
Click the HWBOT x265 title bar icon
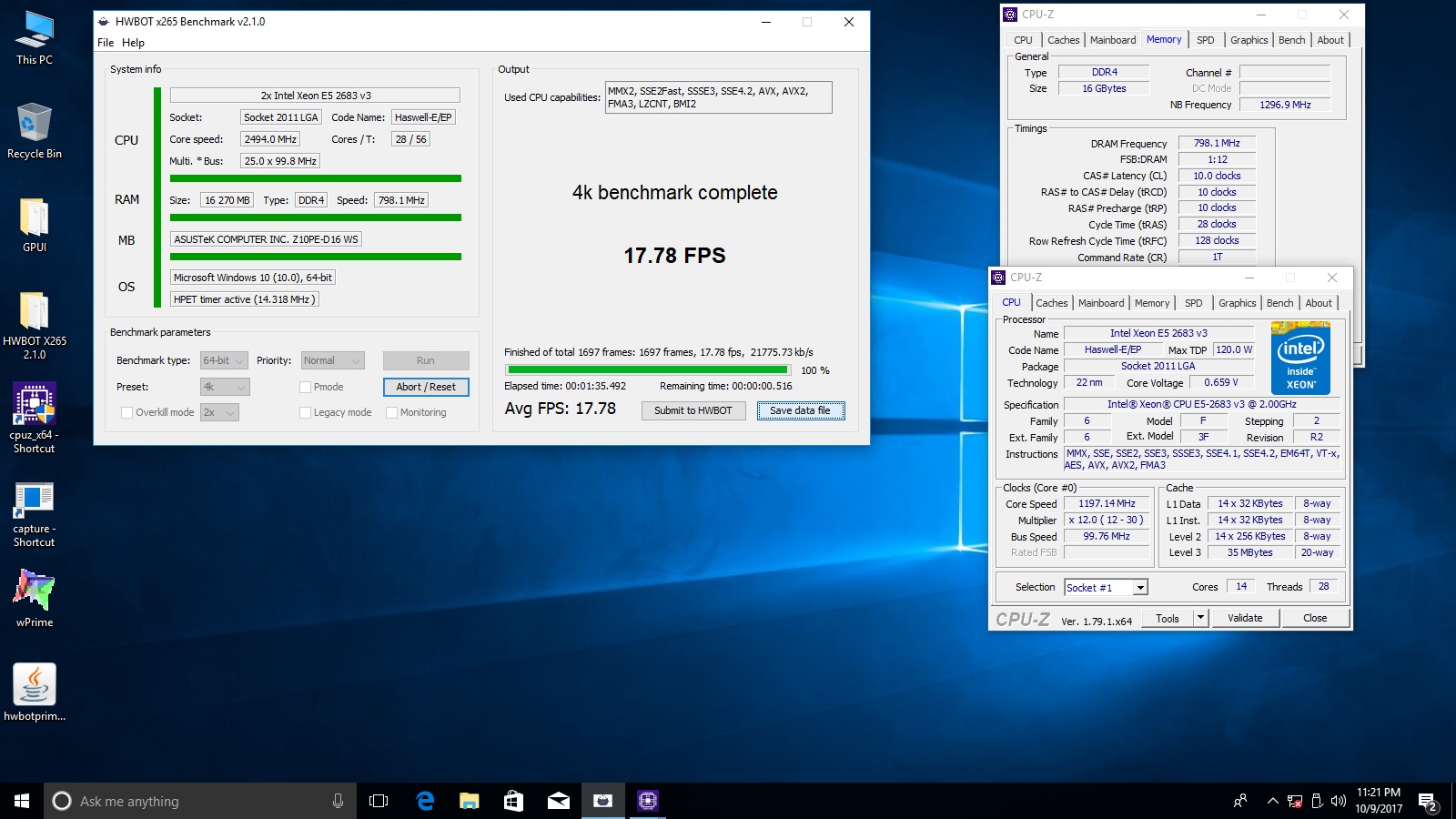point(104,22)
